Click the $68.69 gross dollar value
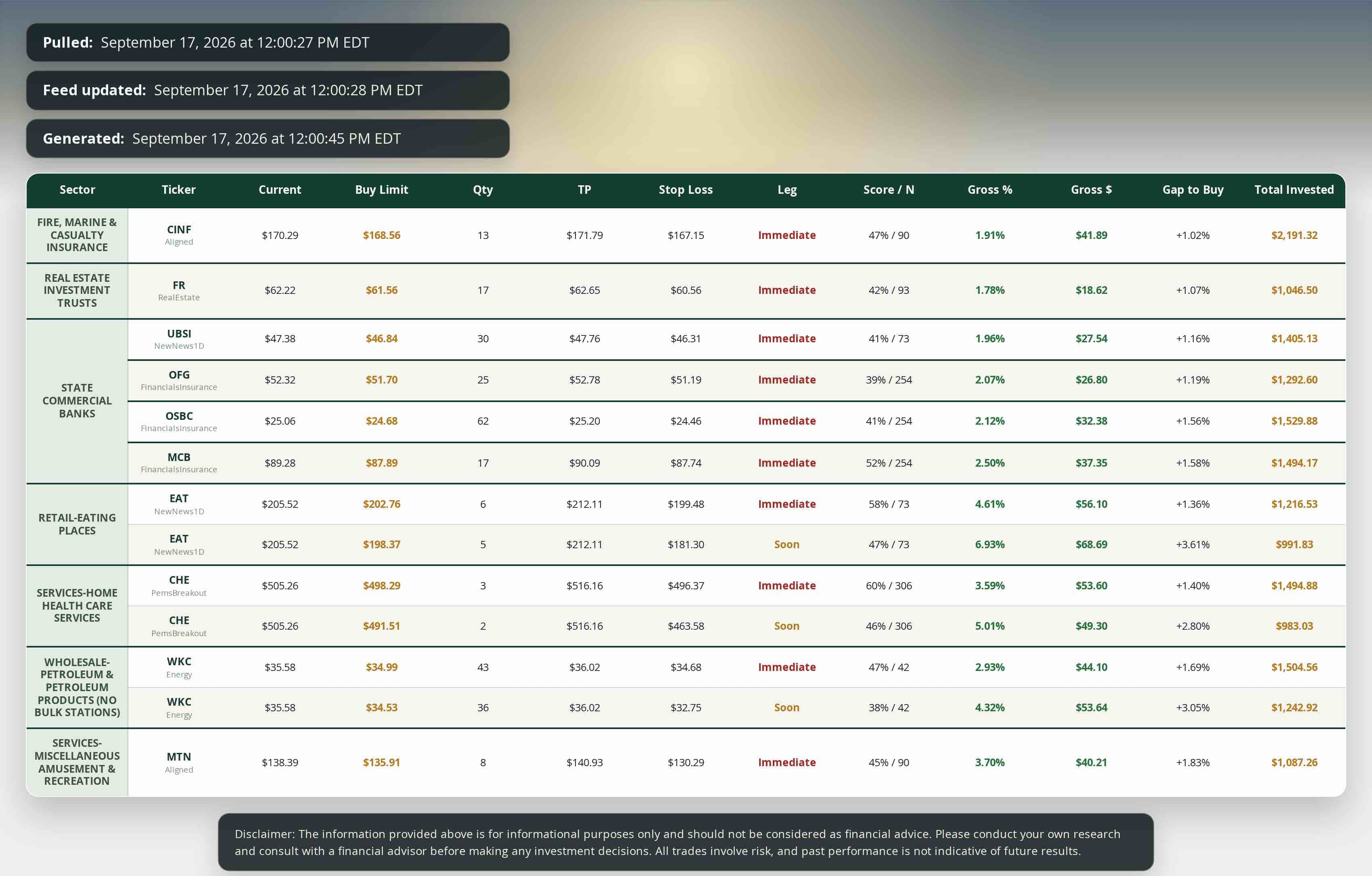The width and height of the screenshot is (1372, 876). 1091,544
